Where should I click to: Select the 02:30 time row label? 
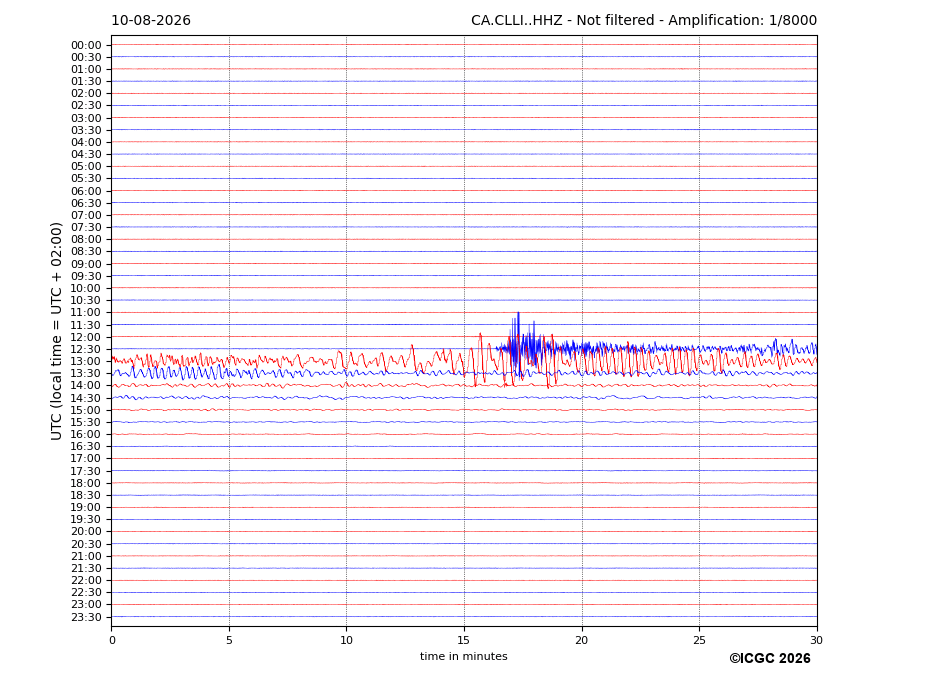point(86,105)
